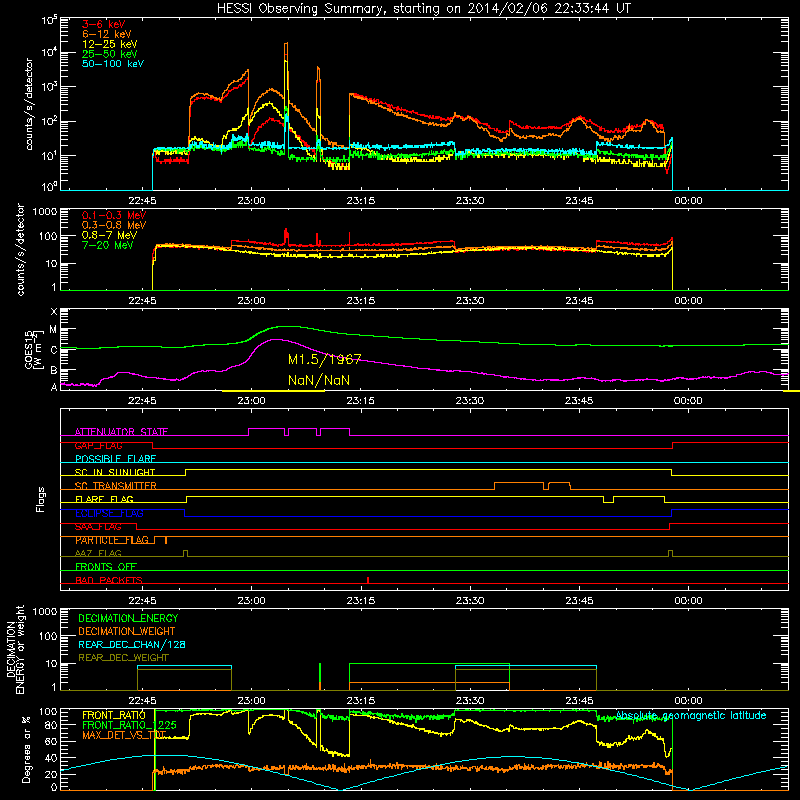Click the vertical Flags axis title

[x=41, y=499]
